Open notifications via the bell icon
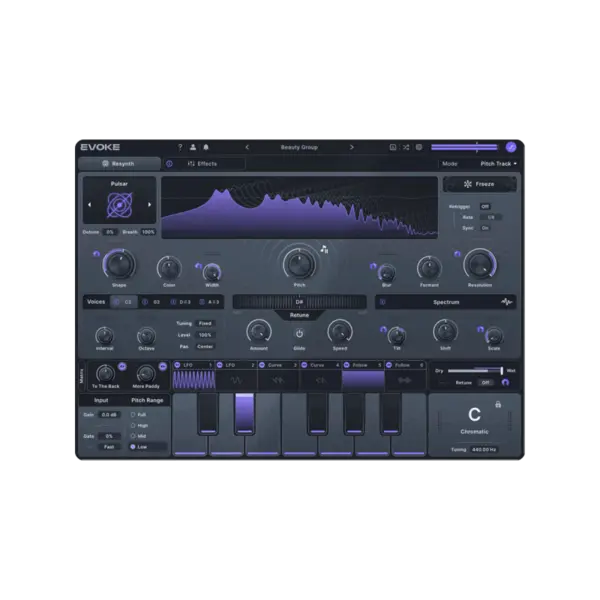600x600 pixels. [206, 147]
